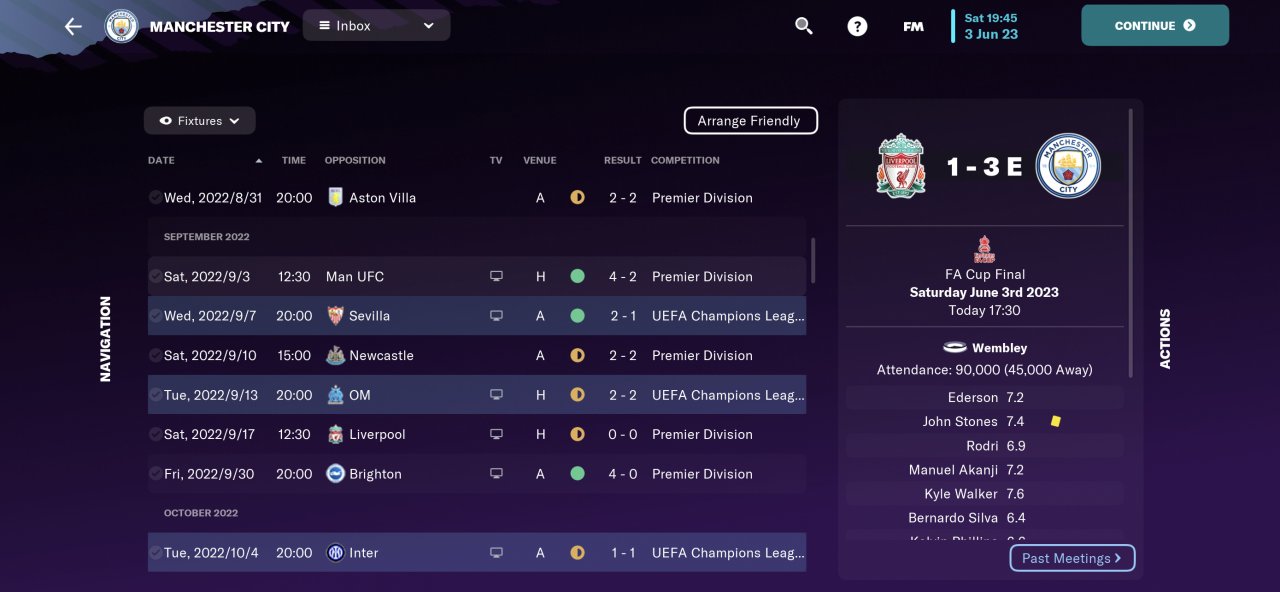This screenshot has height=592, width=1280.
Task: Toggle the checkmark on Brighton fixture row
Action: point(155,474)
